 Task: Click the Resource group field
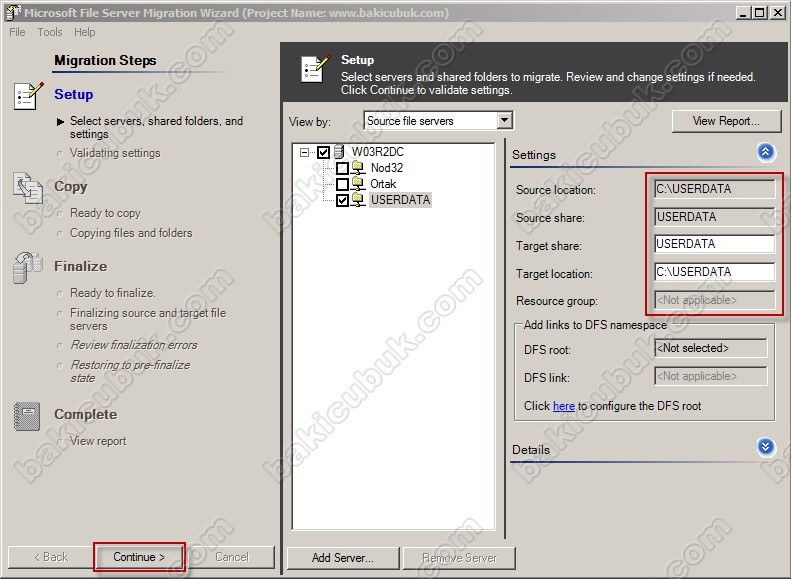(714, 300)
